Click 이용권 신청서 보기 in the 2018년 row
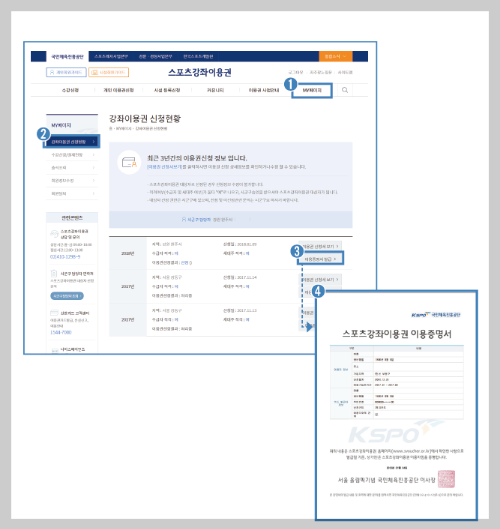Image resolution: width=500 pixels, height=529 pixels. pos(320,246)
